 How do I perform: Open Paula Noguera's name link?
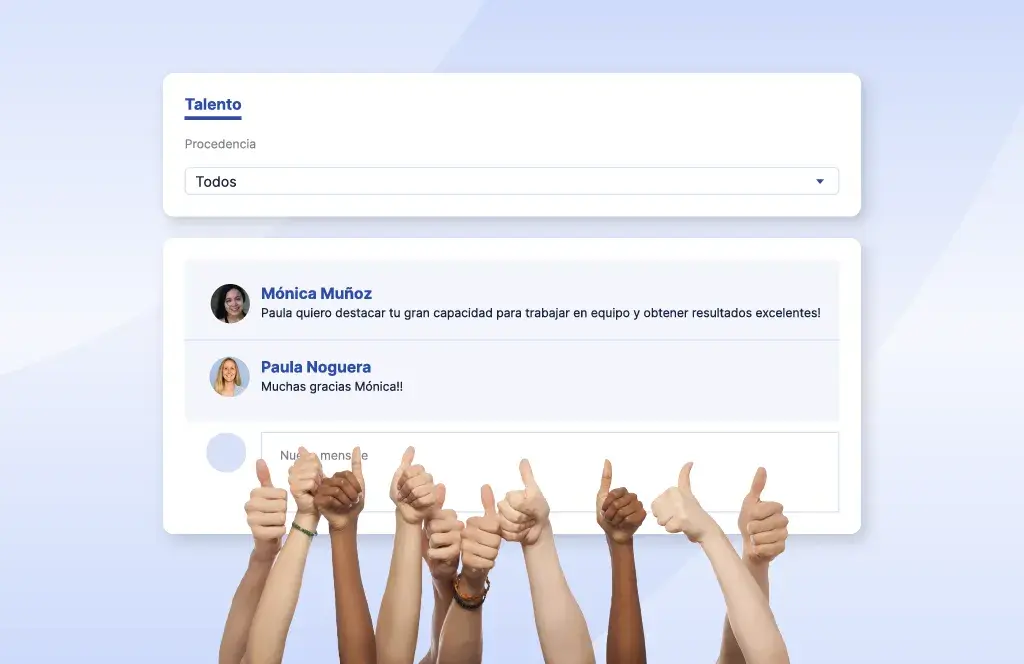click(315, 367)
